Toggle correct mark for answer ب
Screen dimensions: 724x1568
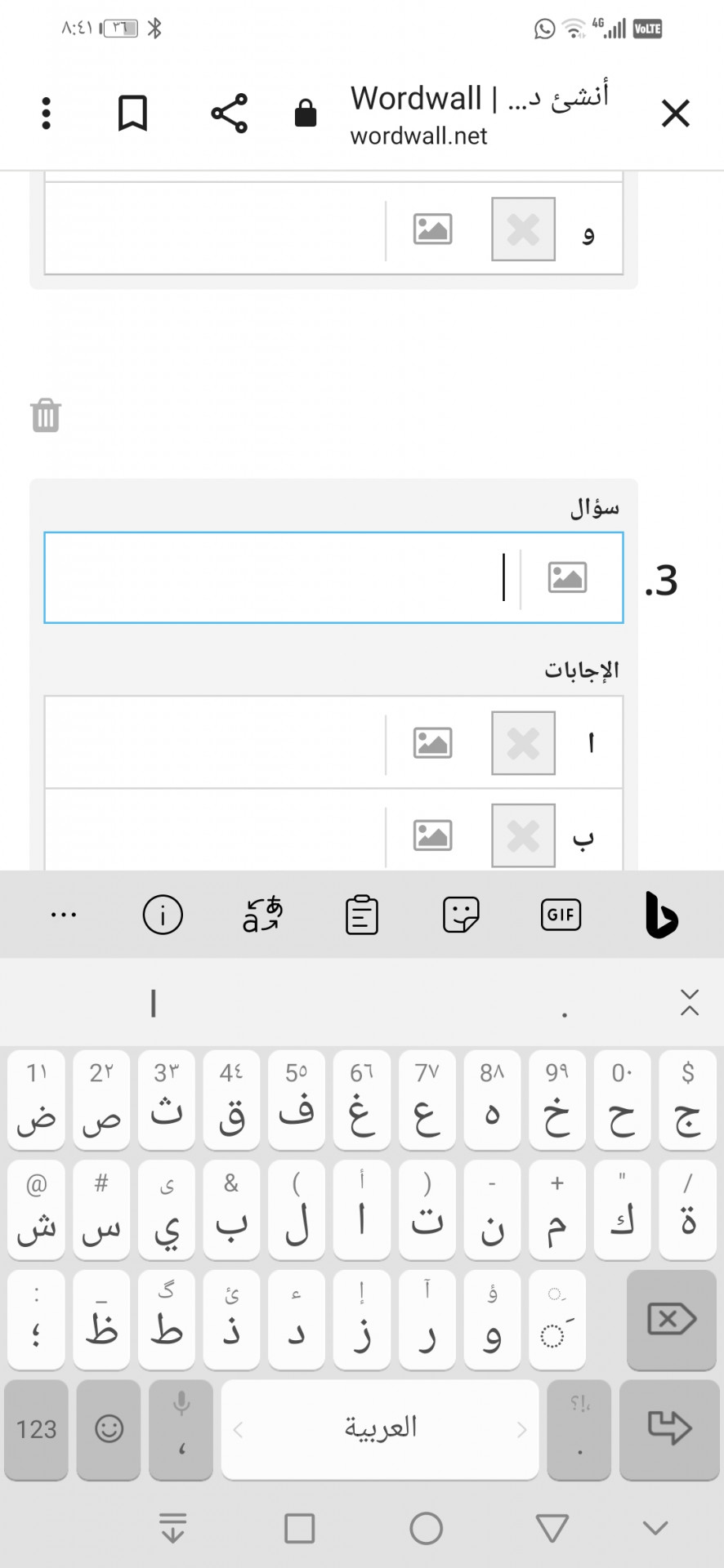click(x=523, y=835)
